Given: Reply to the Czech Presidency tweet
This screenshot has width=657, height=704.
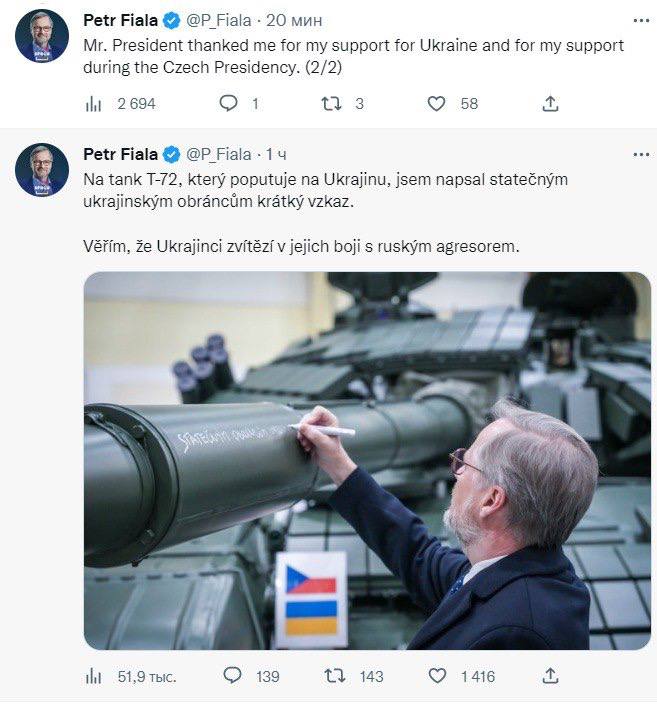Looking at the screenshot, I should (x=228, y=103).
